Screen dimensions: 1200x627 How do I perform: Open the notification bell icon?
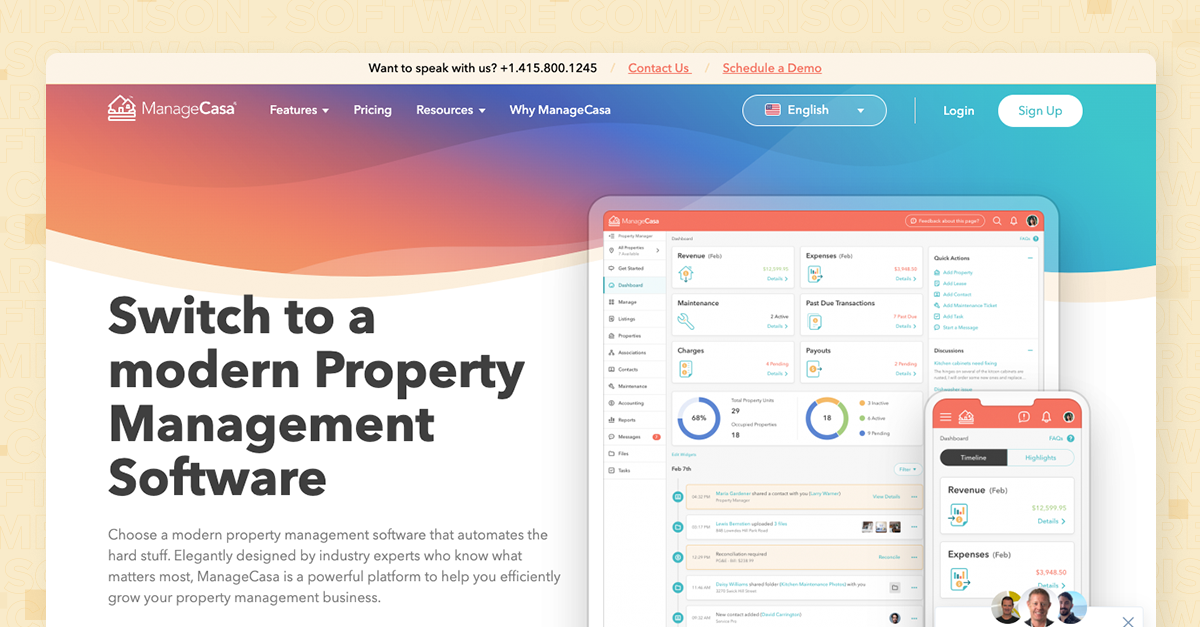[1014, 220]
